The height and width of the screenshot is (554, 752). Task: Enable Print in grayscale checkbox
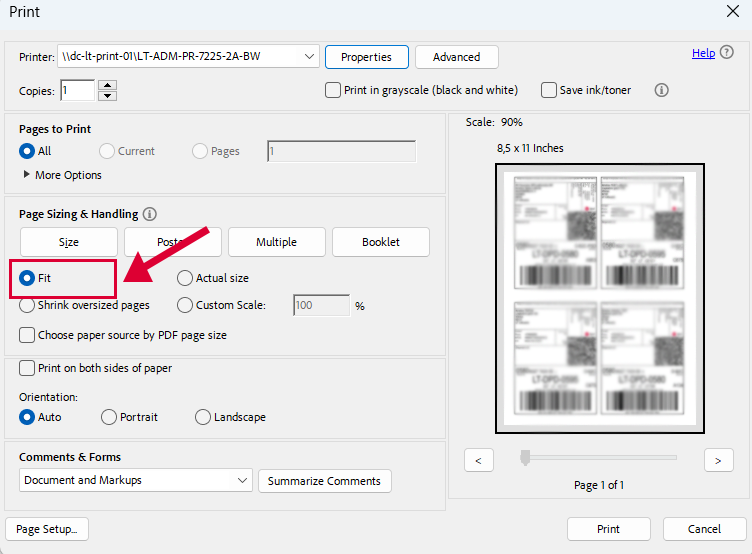pyautogui.click(x=332, y=90)
